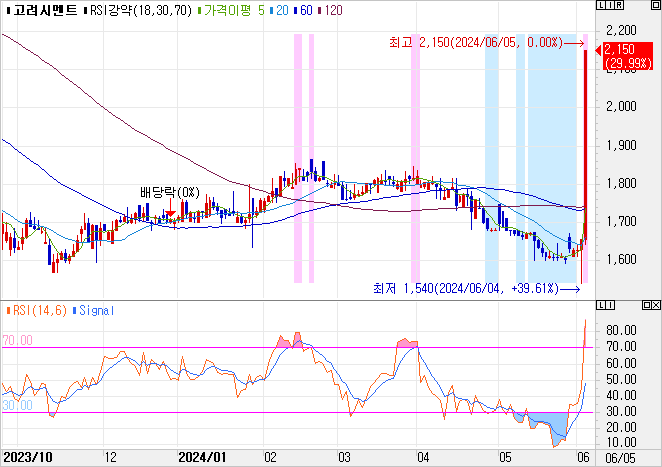Click the tall red candle on 06/05
This screenshot has height=467, width=662.
[x=586, y=144]
